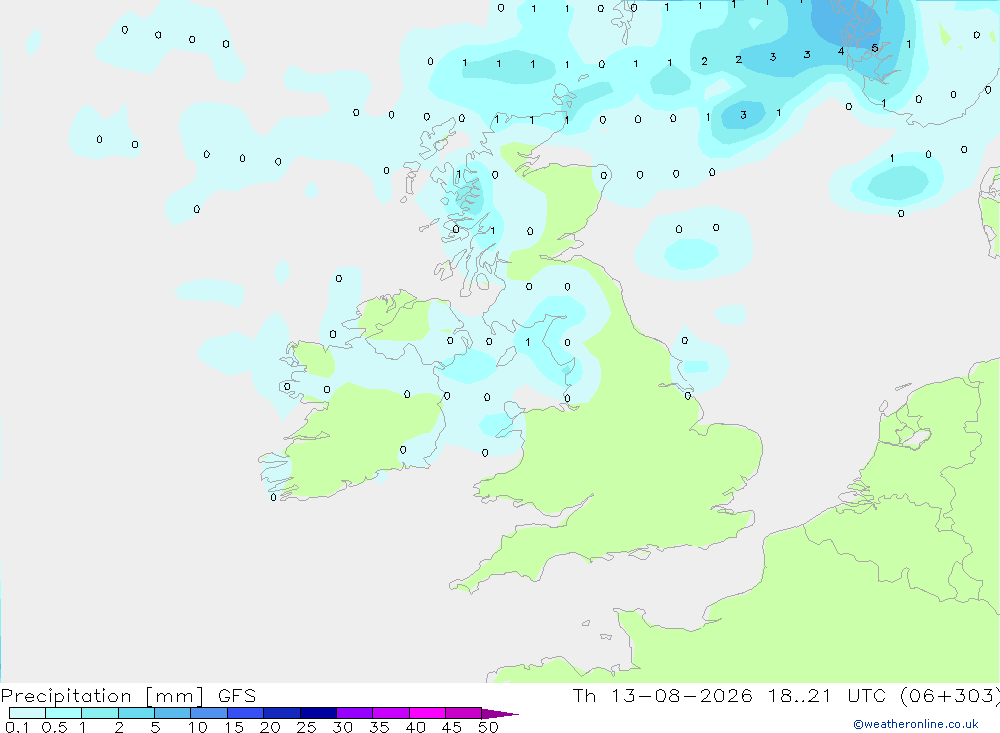This screenshot has width=1000, height=733.
Task: Click legend scale label "10"
Action: tap(197, 727)
